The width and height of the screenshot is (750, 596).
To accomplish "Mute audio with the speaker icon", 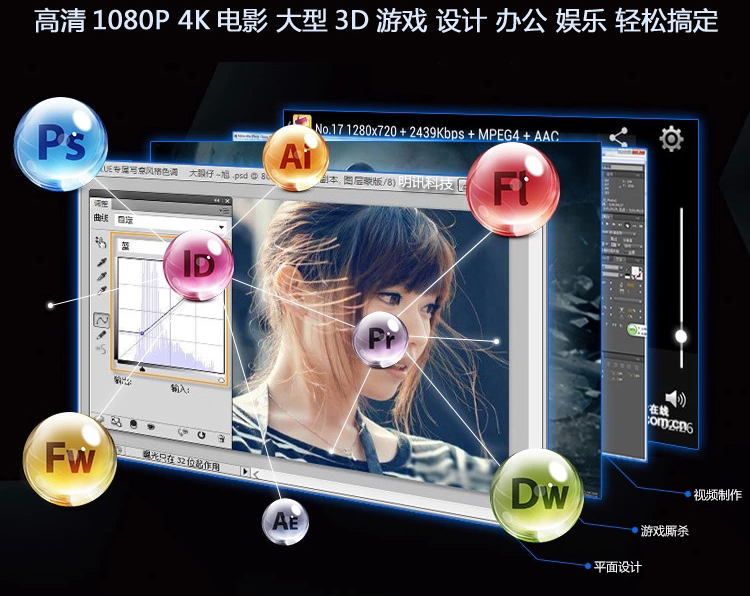I will tap(675, 399).
